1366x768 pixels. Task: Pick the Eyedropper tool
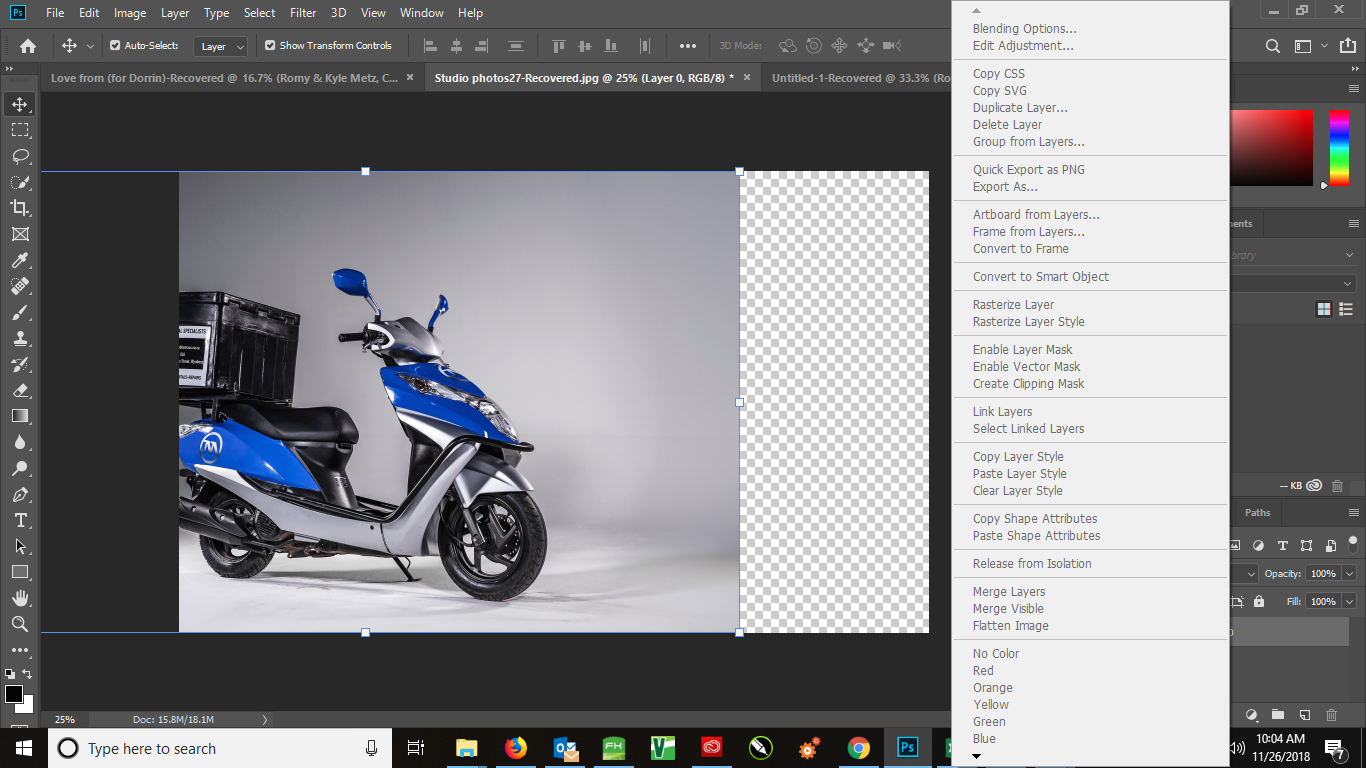[x=20, y=260]
